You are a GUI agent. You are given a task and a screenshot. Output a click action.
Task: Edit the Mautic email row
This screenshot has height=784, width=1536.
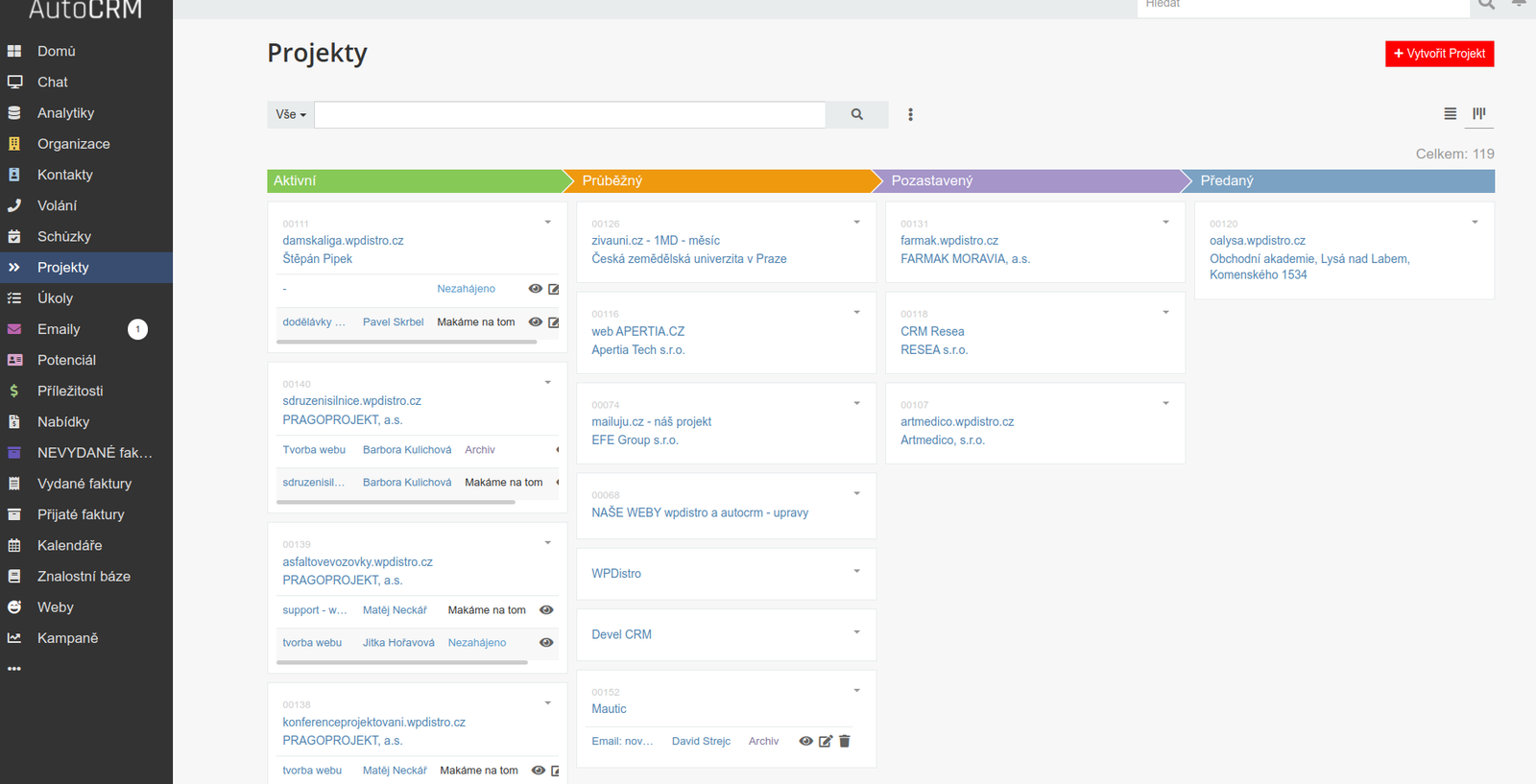826,741
